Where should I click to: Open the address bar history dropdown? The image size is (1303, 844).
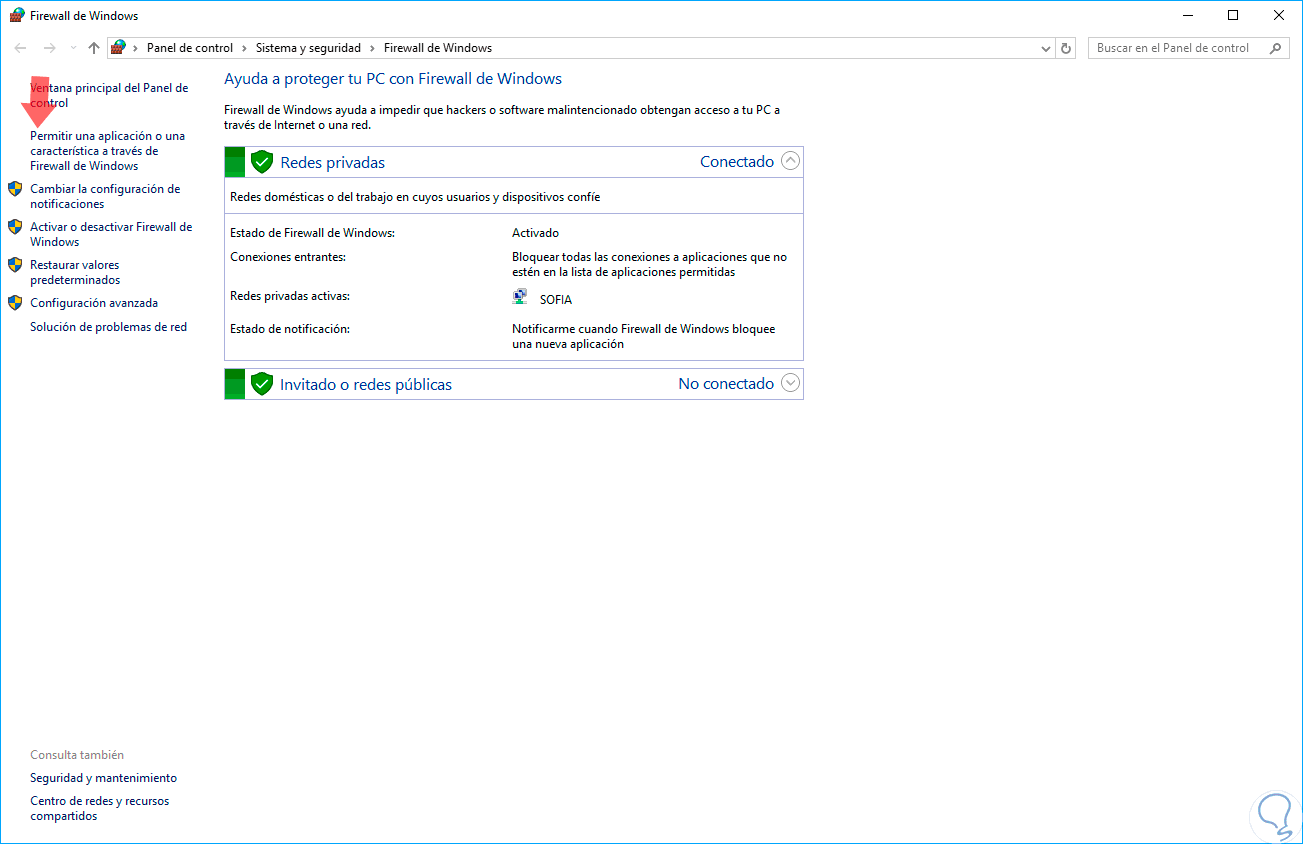pyautogui.click(x=1046, y=48)
